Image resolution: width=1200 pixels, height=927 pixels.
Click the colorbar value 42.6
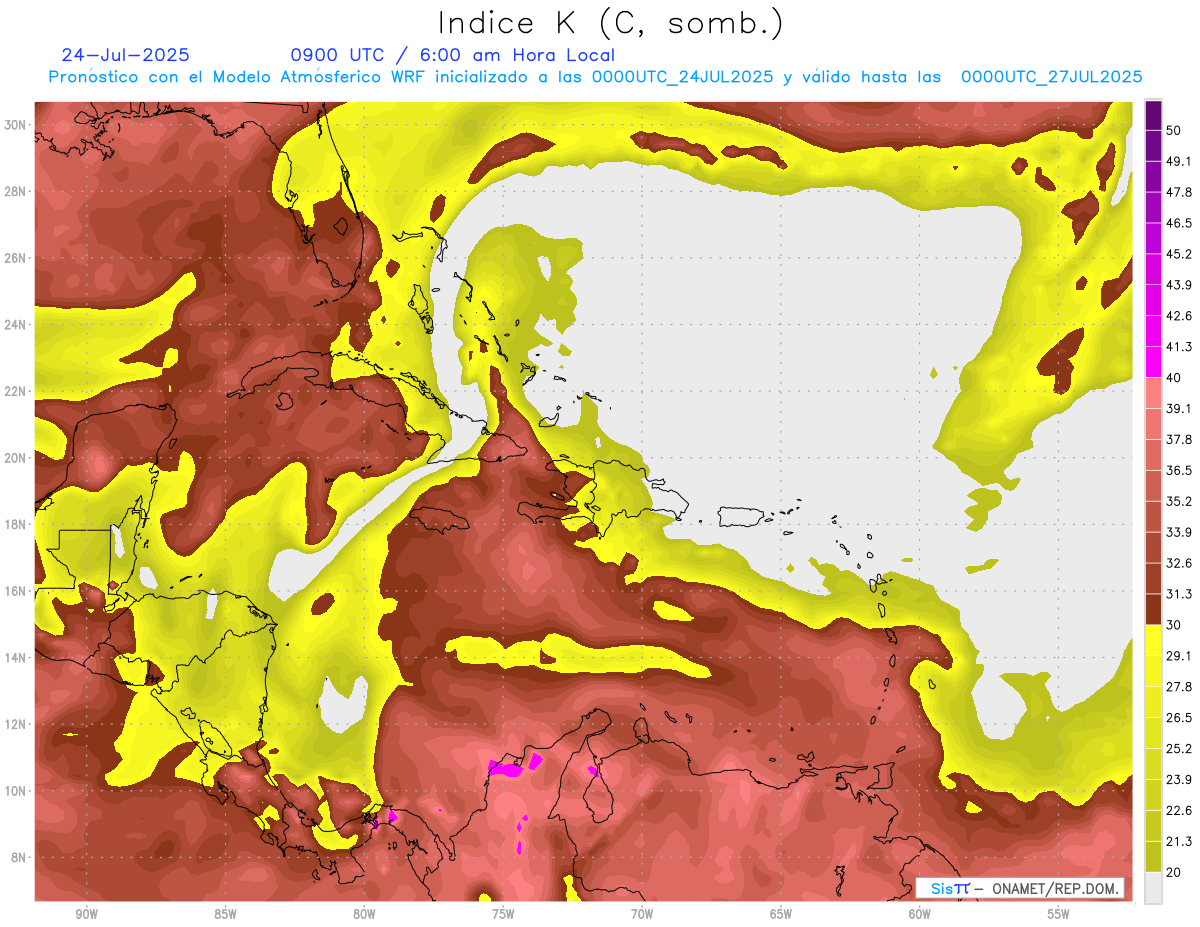tap(1179, 316)
